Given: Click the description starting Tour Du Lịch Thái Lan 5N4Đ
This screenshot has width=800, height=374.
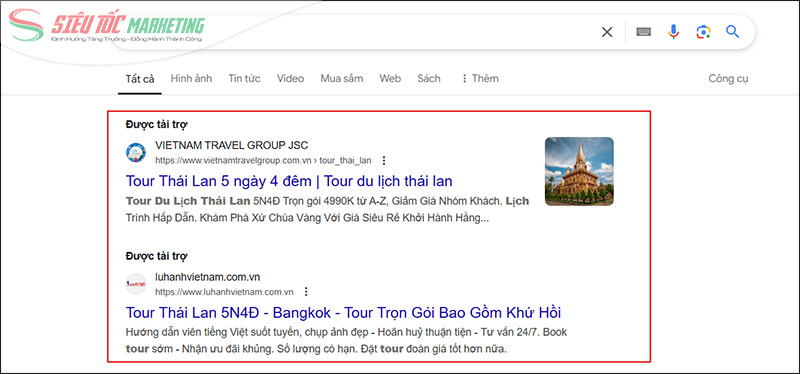Looking at the screenshot, I should click(x=327, y=209).
